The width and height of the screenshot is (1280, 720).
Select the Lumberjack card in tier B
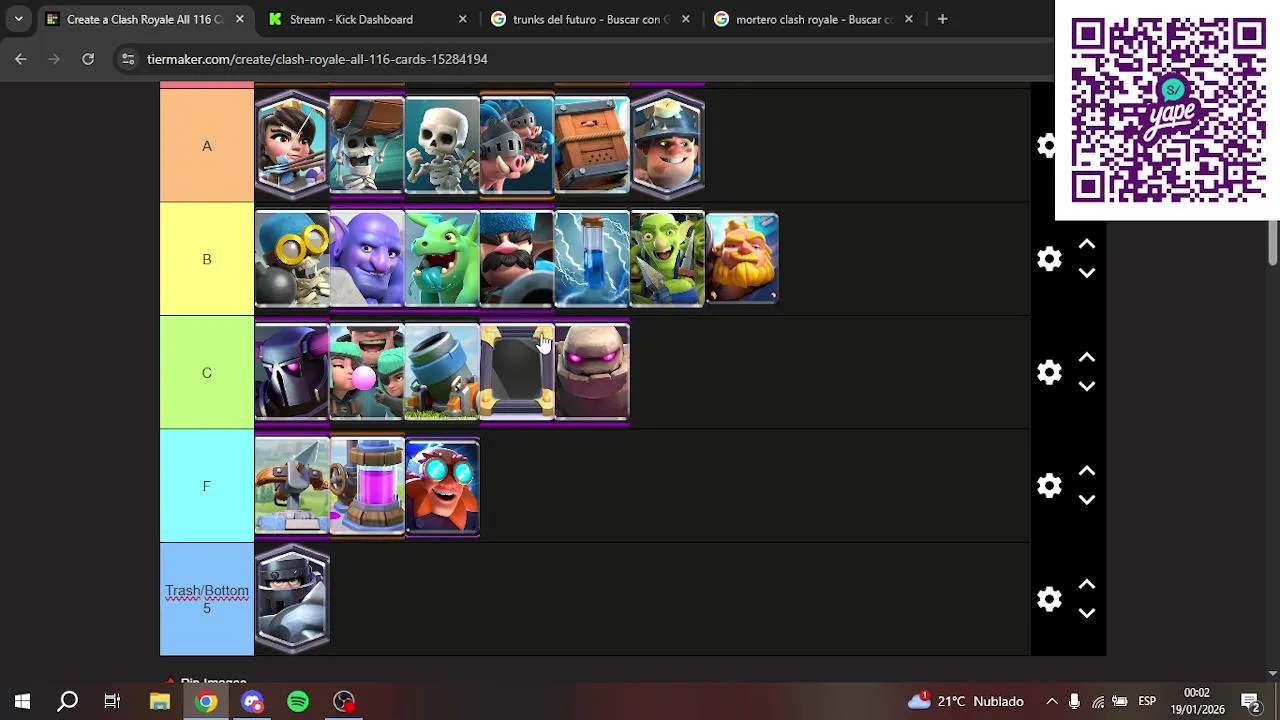pyautogui.click(x=517, y=259)
